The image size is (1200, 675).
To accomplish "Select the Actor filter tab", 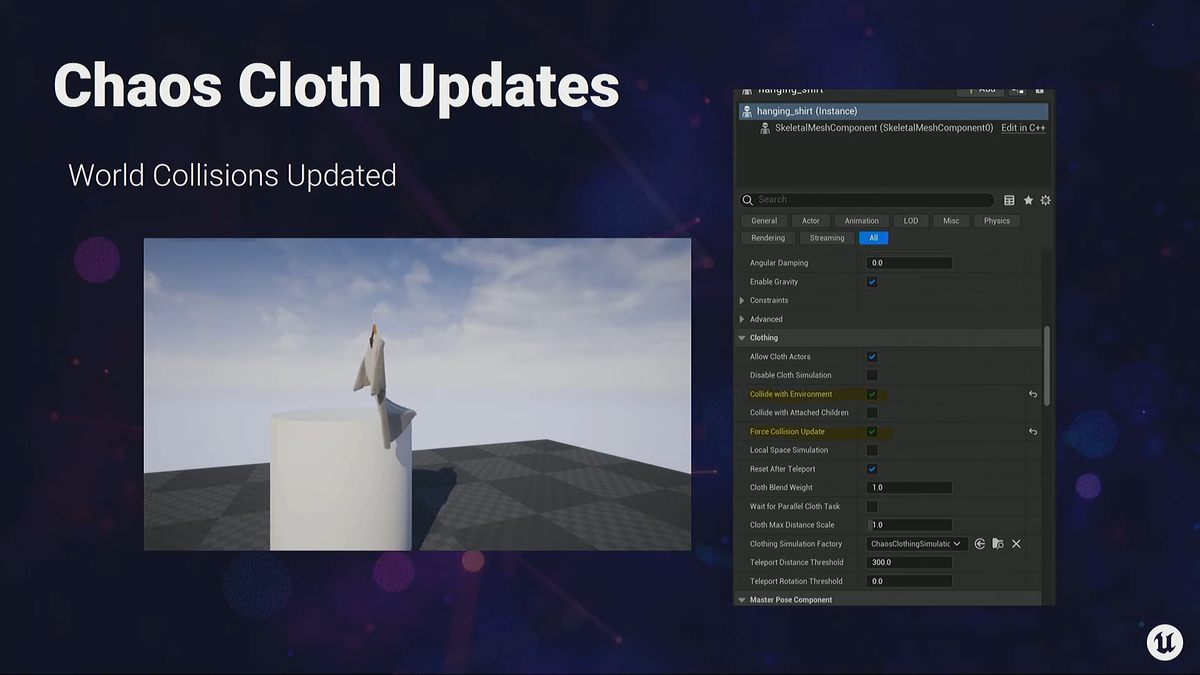I will (811, 221).
